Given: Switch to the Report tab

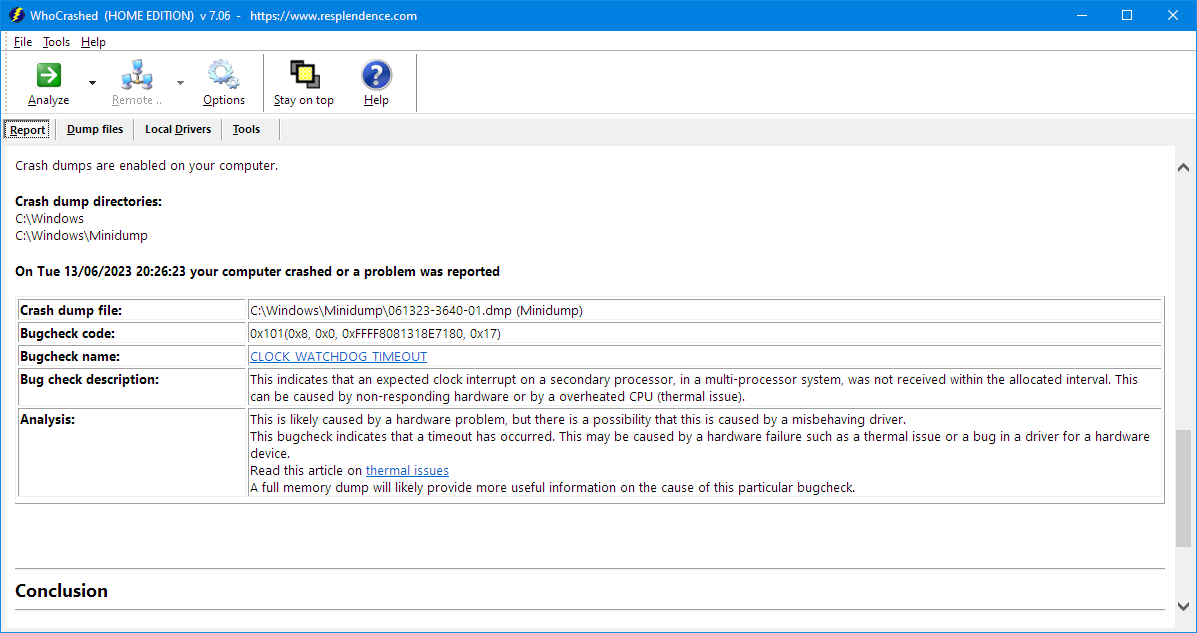Looking at the screenshot, I should tap(27, 130).
